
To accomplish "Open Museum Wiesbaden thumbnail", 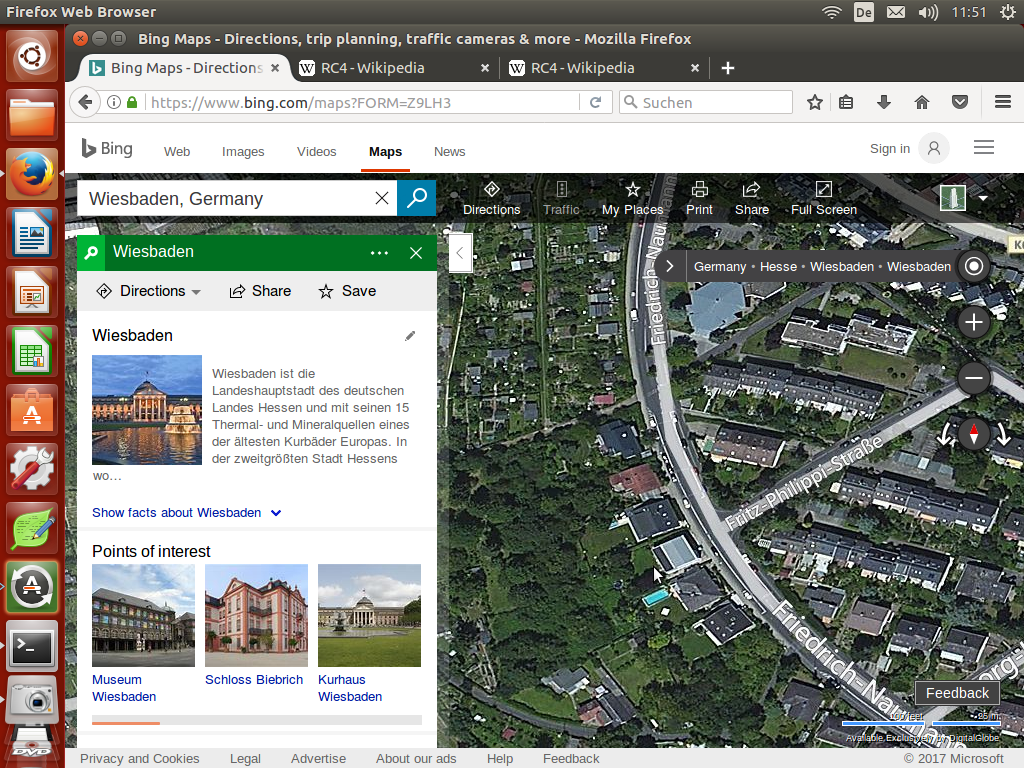I will click(x=143, y=615).
